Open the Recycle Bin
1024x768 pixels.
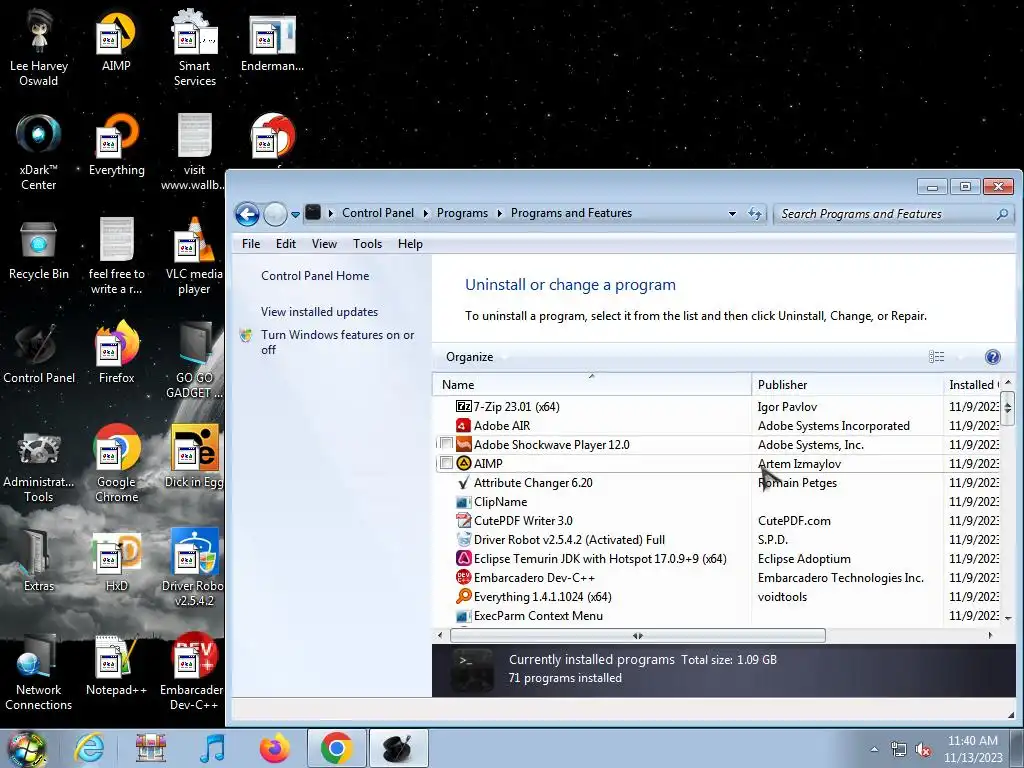tap(39, 249)
